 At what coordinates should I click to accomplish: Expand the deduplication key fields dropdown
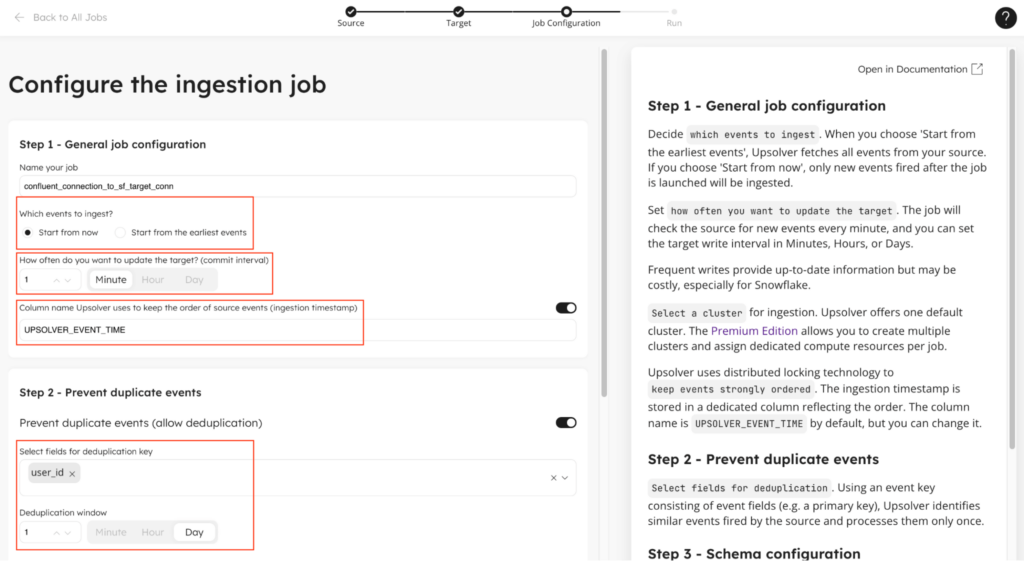565,478
